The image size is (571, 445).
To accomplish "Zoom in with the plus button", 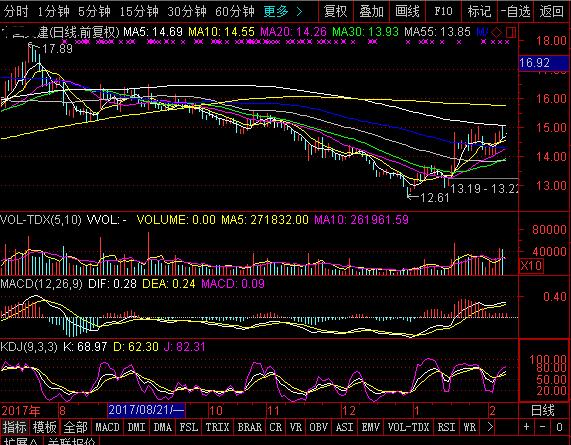I will click(527, 427).
